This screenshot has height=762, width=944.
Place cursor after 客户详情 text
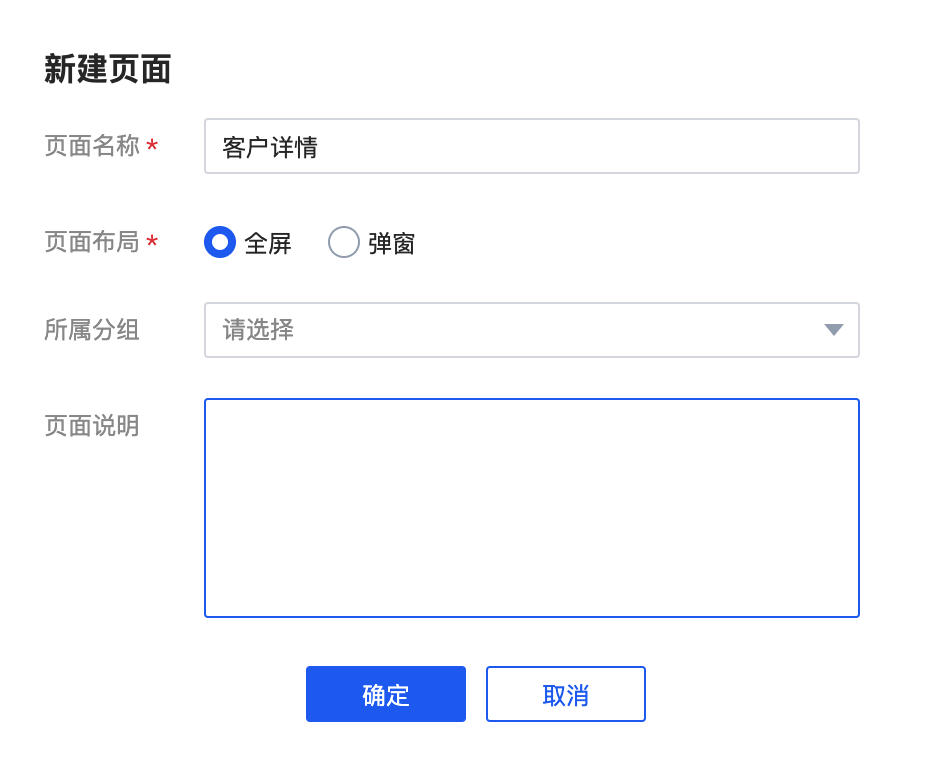pos(320,147)
